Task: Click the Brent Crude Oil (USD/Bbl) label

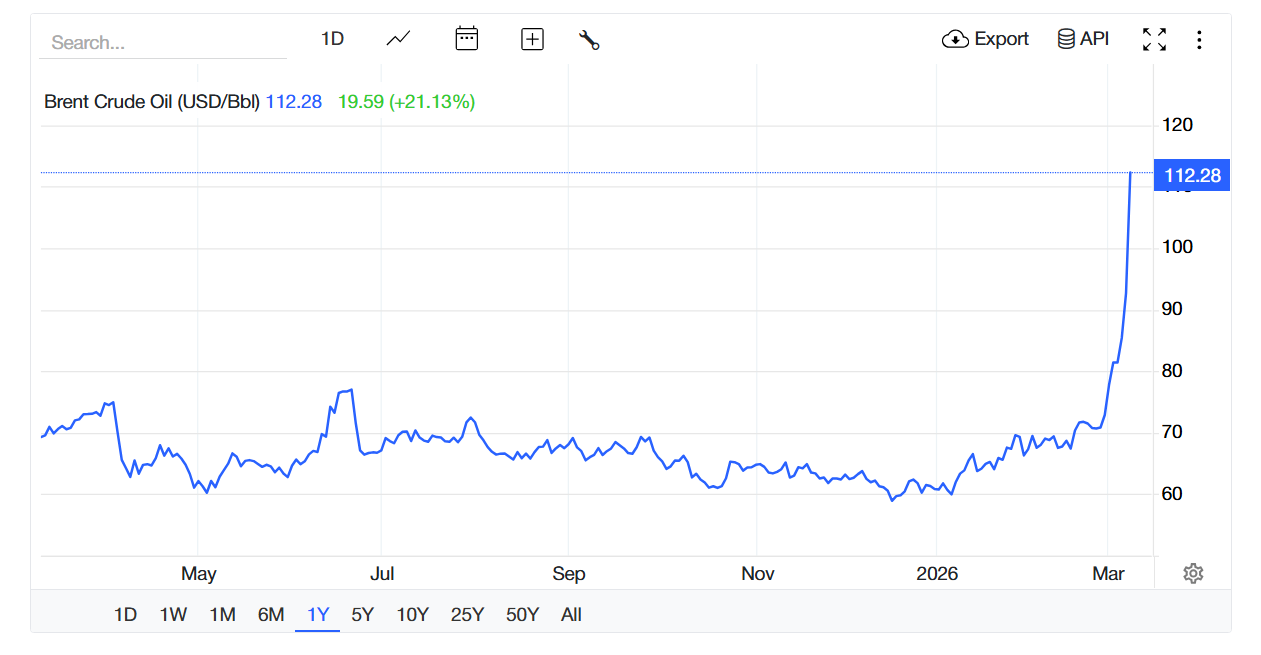Action: [x=152, y=101]
